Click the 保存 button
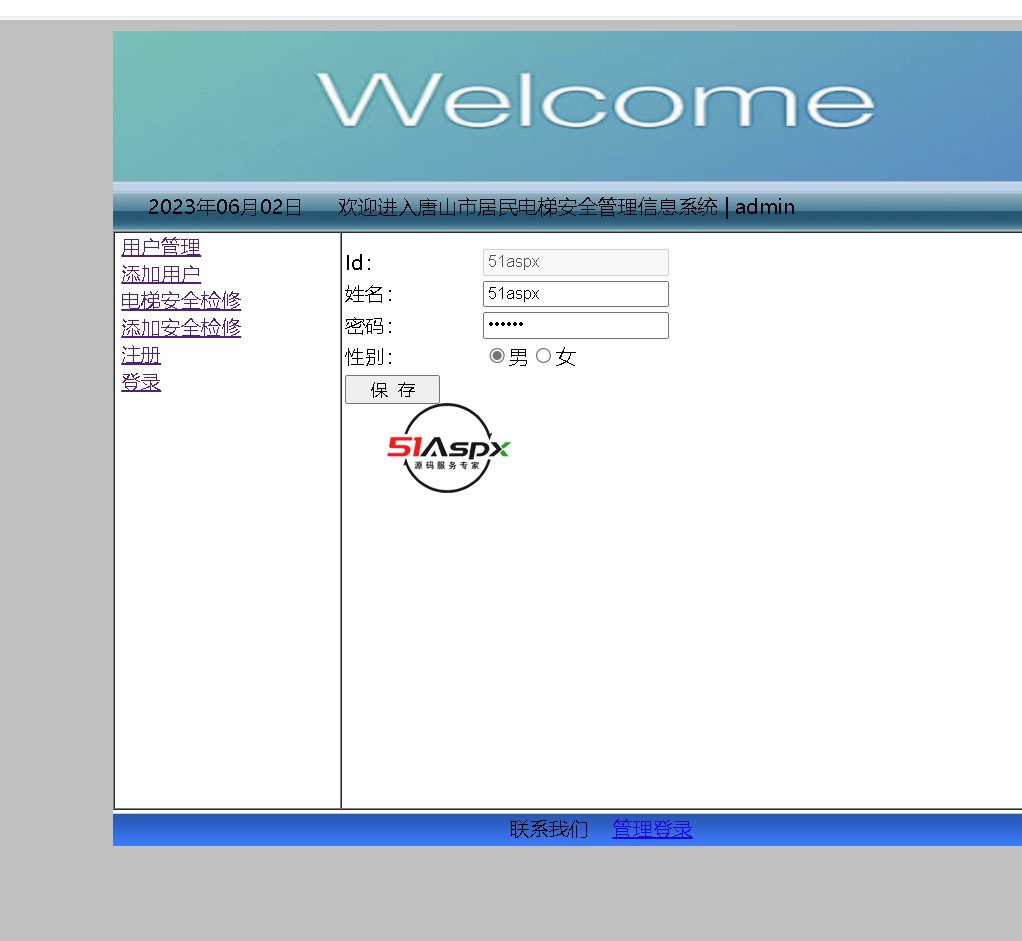1022x941 pixels. coord(392,390)
